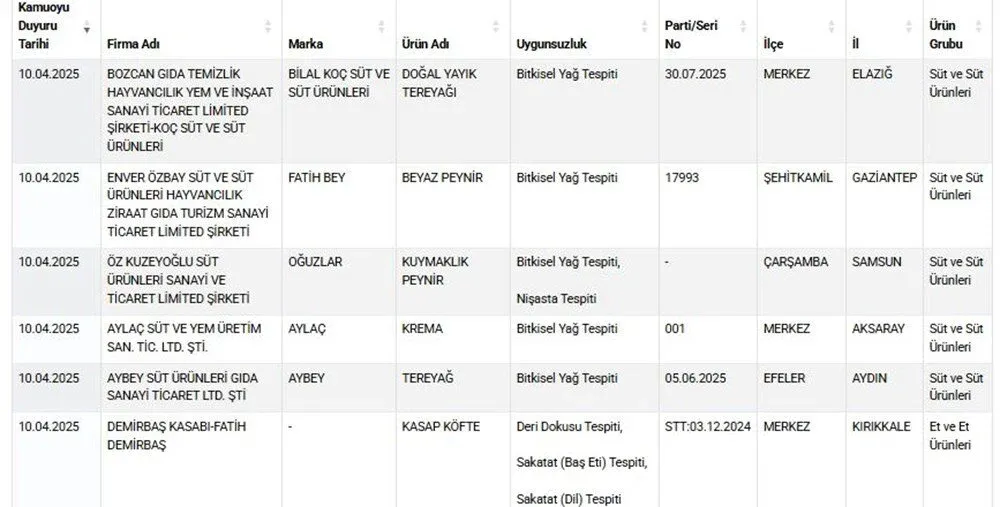Screen dimensions: 1000x507
Task: Click the Et ve Et Ürünleri group cell
Action: click(x=951, y=436)
